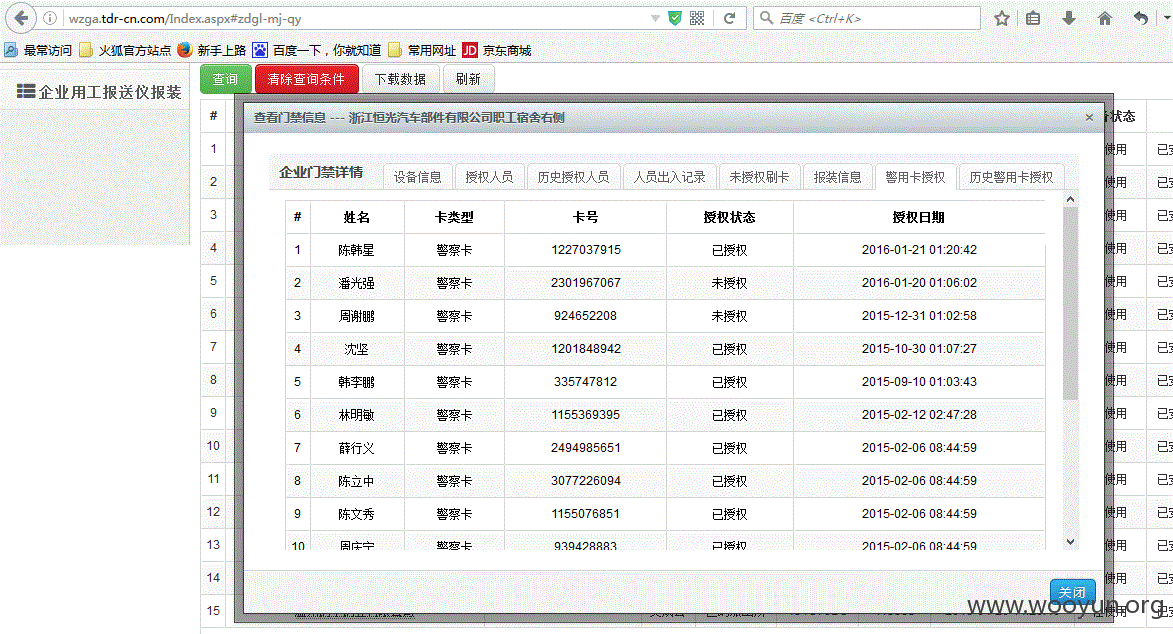Switch to 授权人员 tab
The width and height of the screenshot is (1173, 634).
point(489,177)
